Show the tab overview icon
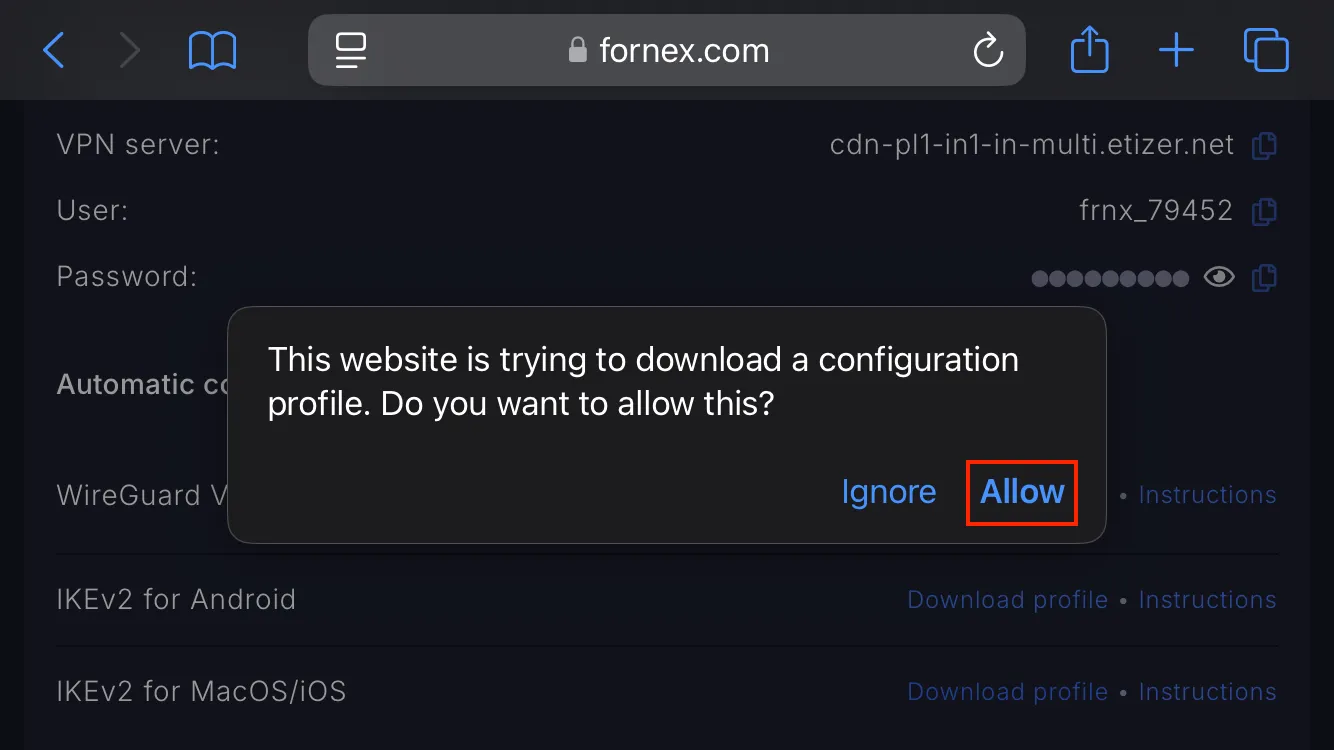The width and height of the screenshot is (1334, 750). point(1266,50)
